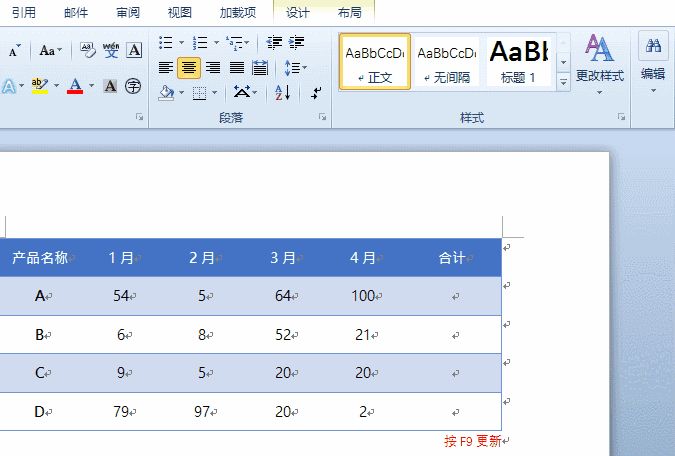Open the highlight color dropdown arrow

point(56,86)
